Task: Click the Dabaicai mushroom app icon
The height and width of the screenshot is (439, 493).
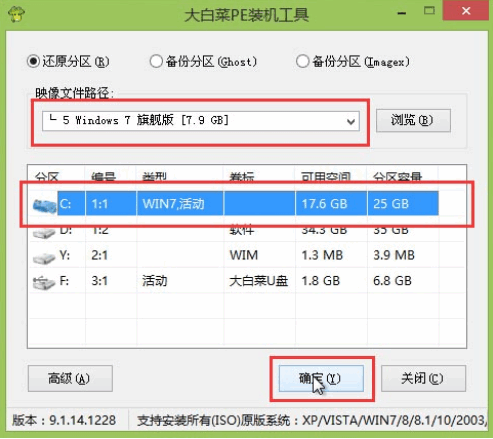Action: (16, 14)
